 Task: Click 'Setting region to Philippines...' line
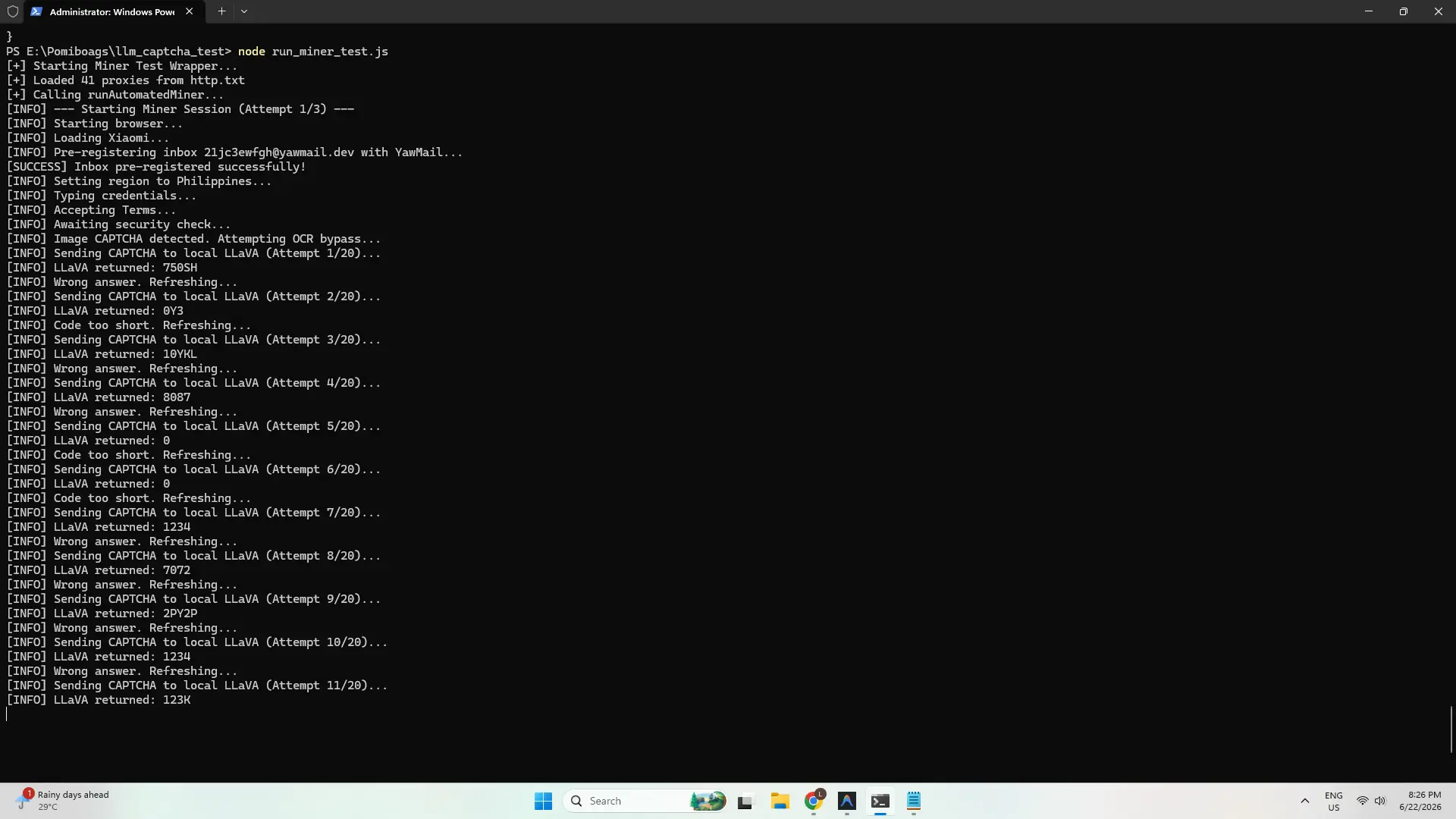click(x=139, y=181)
